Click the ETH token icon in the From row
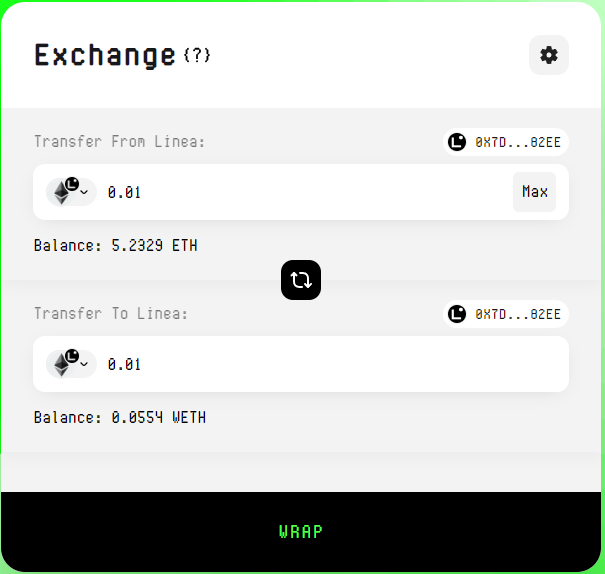Viewport: 605px width, 574px height. (x=63, y=192)
